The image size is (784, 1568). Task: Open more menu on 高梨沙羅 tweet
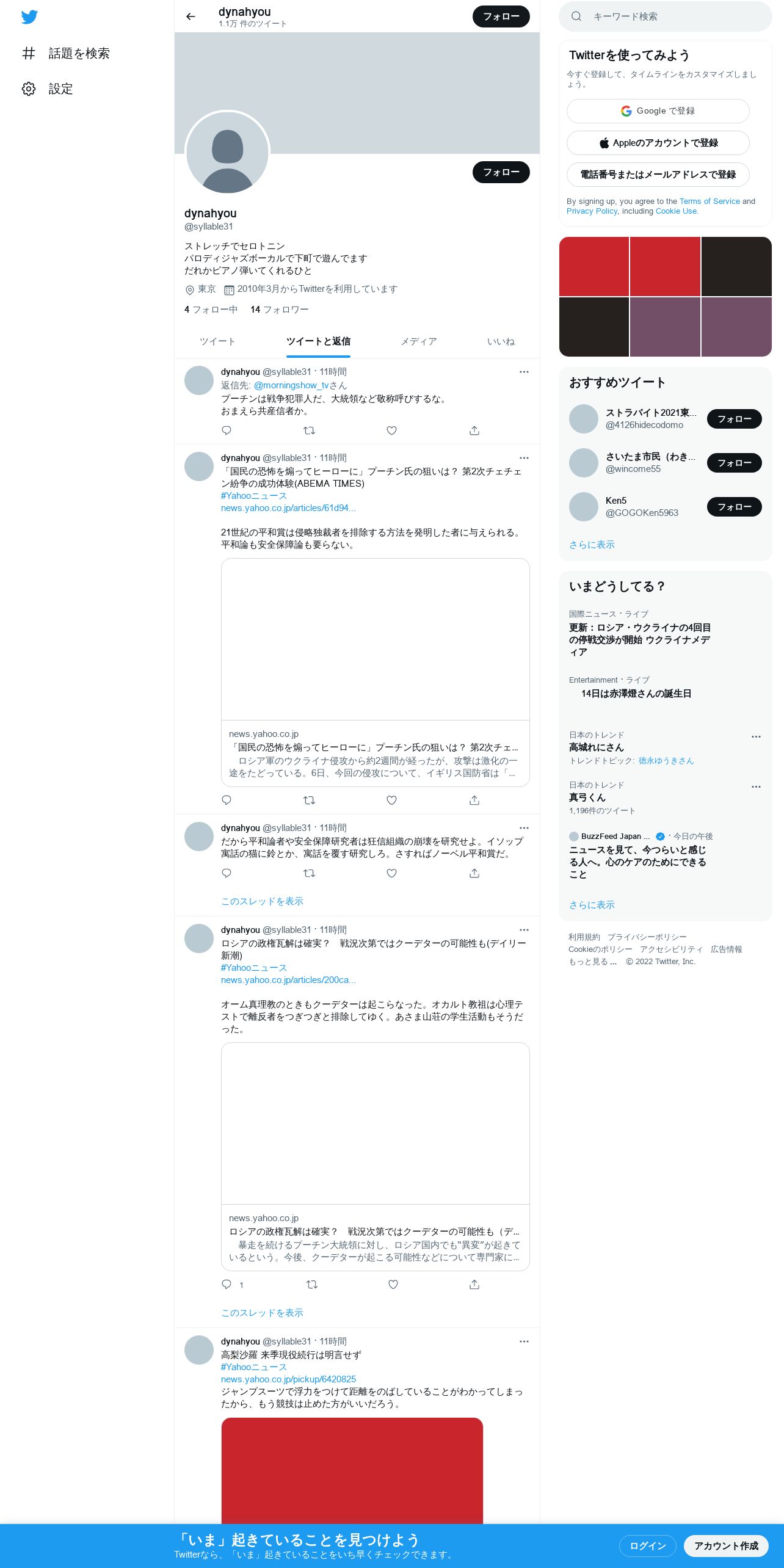[x=524, y=1341]
